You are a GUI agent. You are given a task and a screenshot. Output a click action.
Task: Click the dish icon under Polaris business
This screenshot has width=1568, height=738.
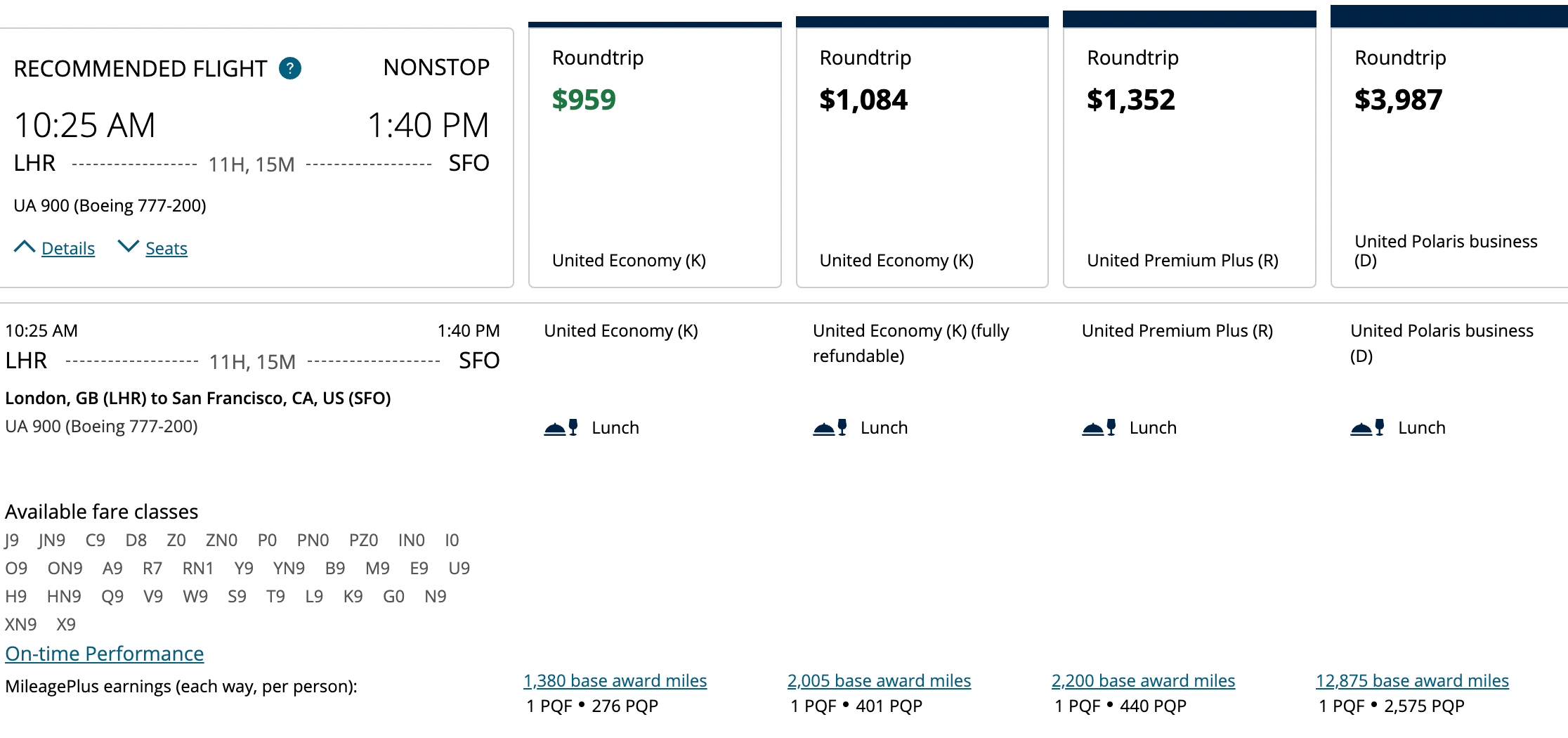pos(1361,427)
